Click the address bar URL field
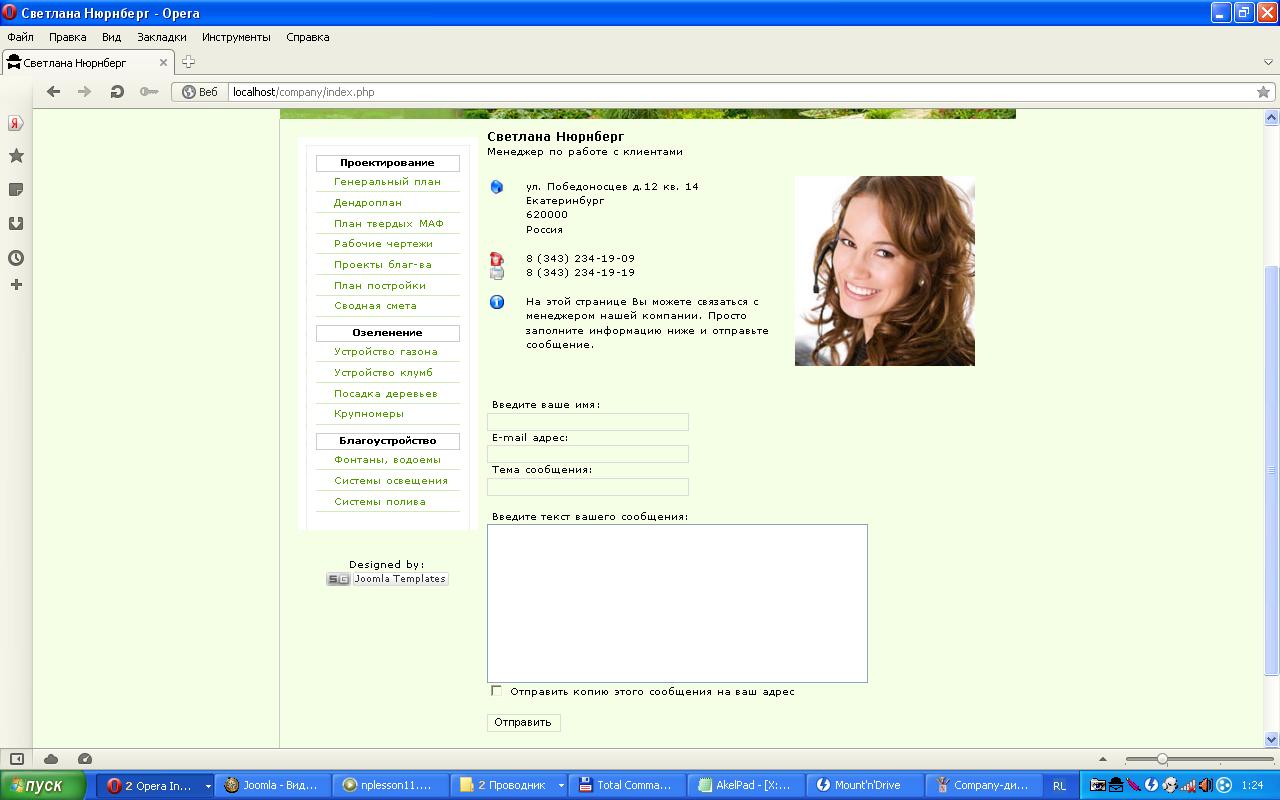The height and width of the screenshot is (800, 1280). (740, 92)
